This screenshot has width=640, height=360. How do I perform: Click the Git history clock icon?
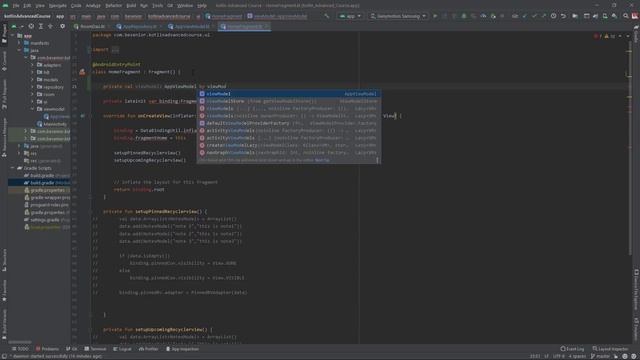point(553,16)
